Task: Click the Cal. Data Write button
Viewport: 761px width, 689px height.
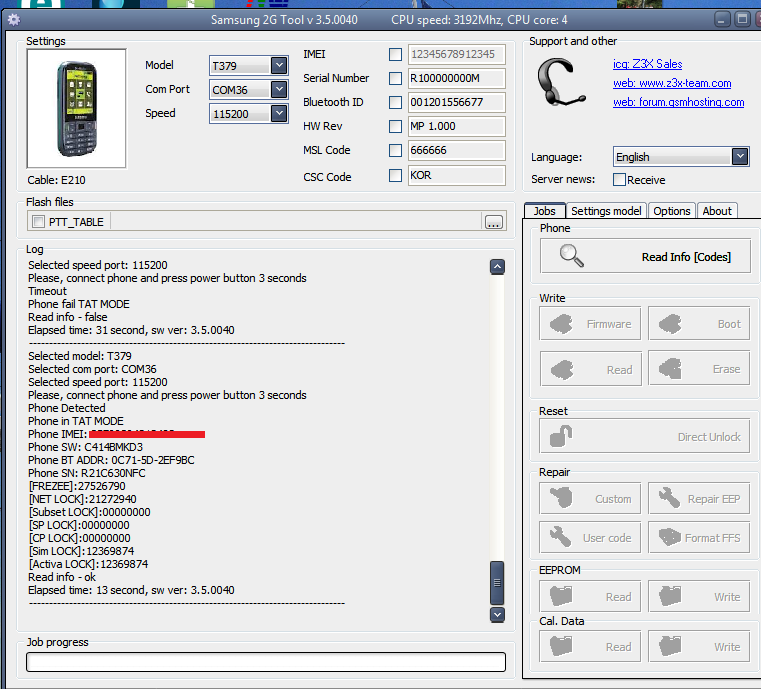Action: click(699, 646)
